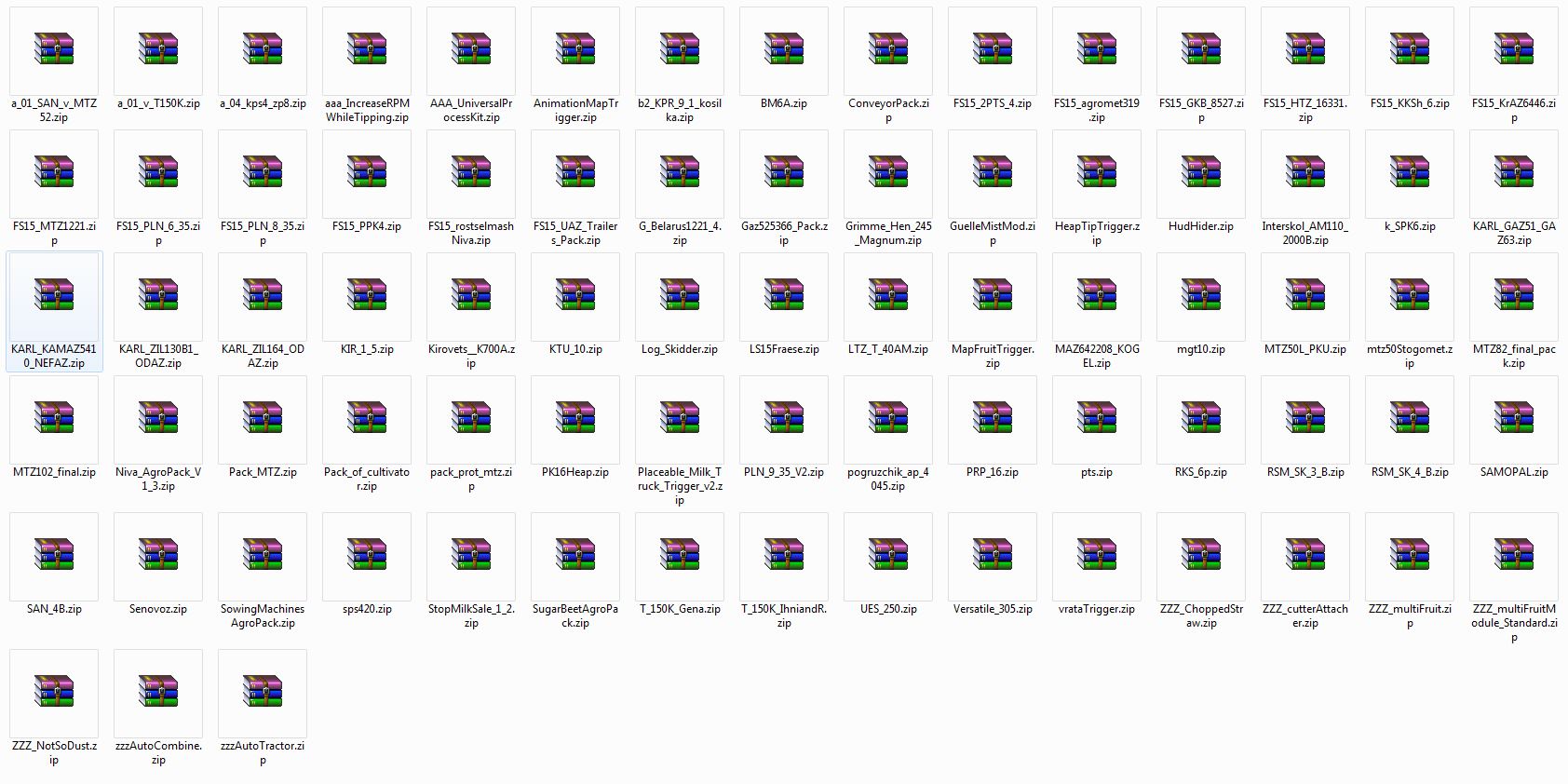
Task: Select the a_01_SAN_v_MTZ52.zip archive icon
Action: 54,49
